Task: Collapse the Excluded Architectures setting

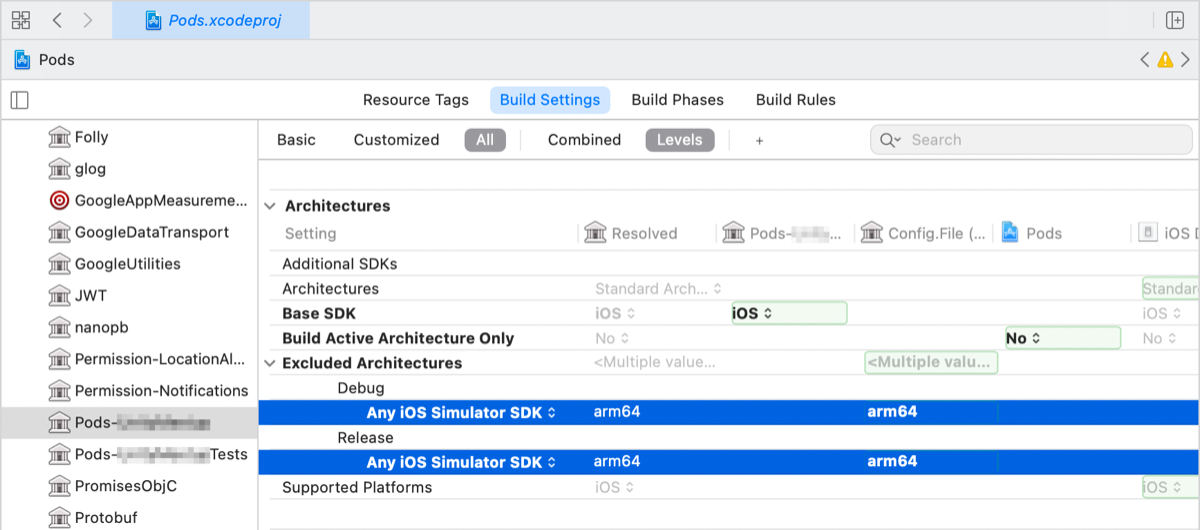Action: [270, 363]
